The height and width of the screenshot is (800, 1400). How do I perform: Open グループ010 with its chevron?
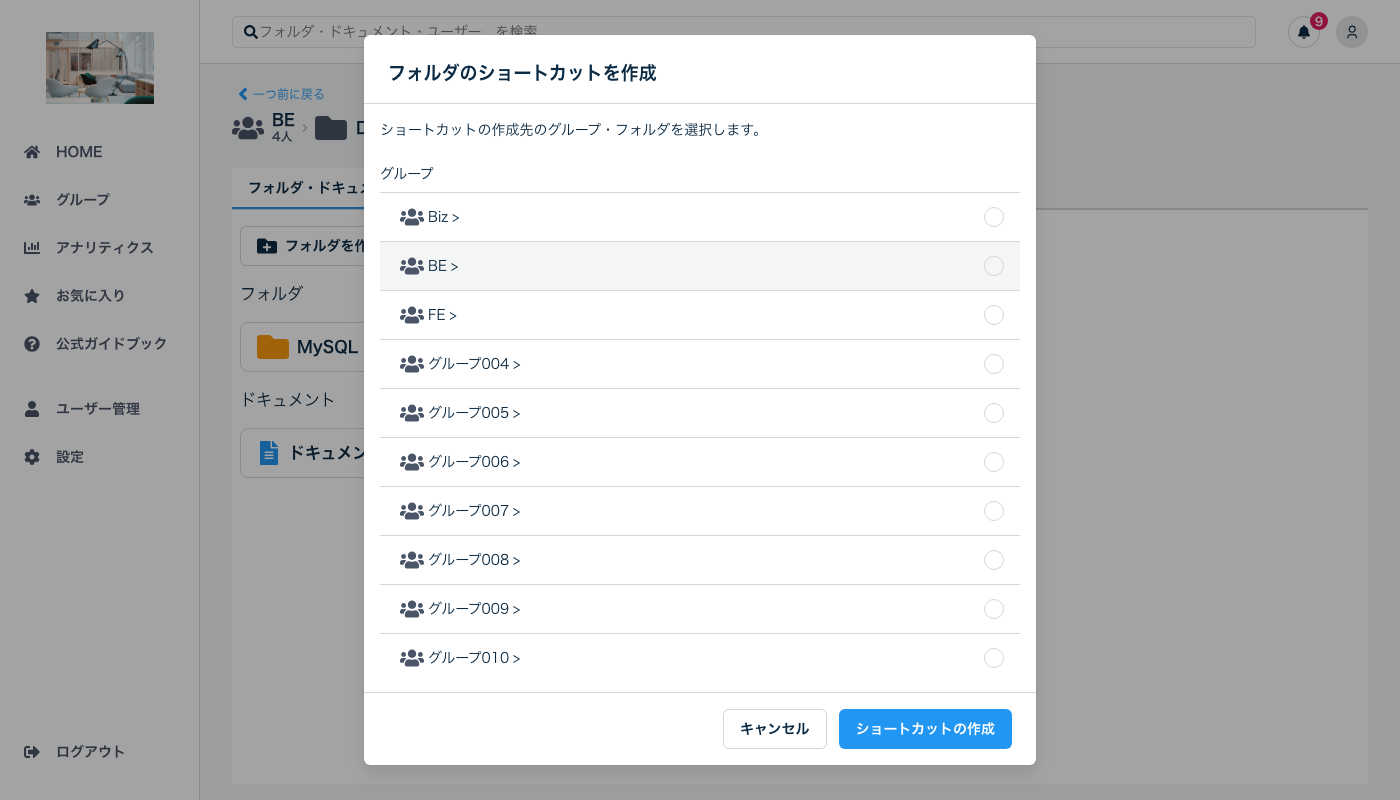[516, 658]
